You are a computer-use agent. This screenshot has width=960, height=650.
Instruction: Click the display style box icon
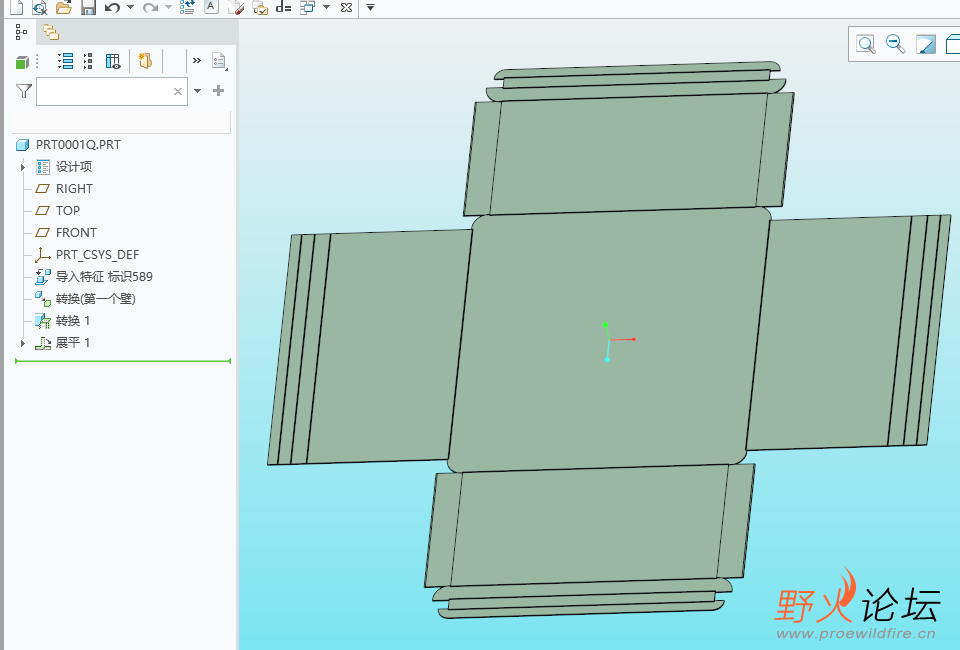(x=953, y=44)
